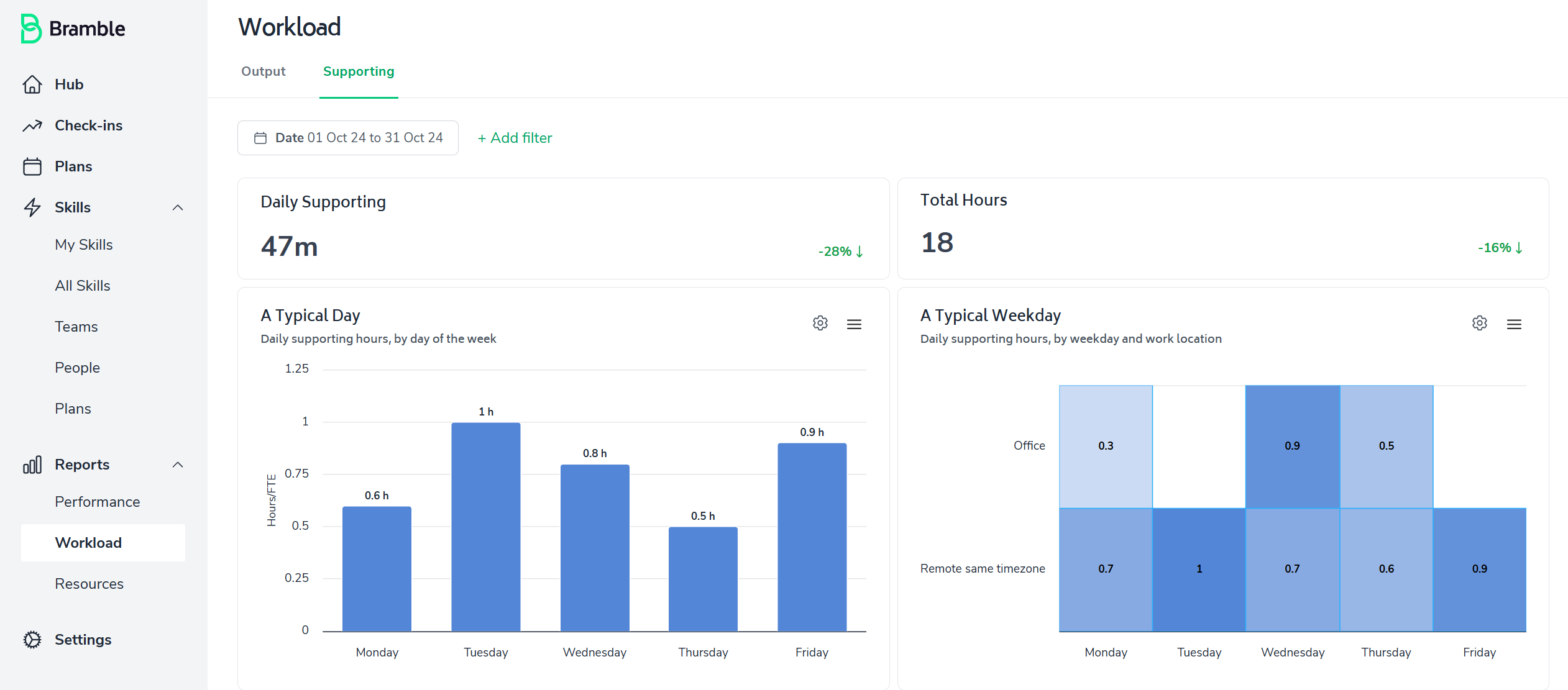Collapse the Reports section chevron
The height and width of the screenshot is (690, 1568).
coord(178,465)
